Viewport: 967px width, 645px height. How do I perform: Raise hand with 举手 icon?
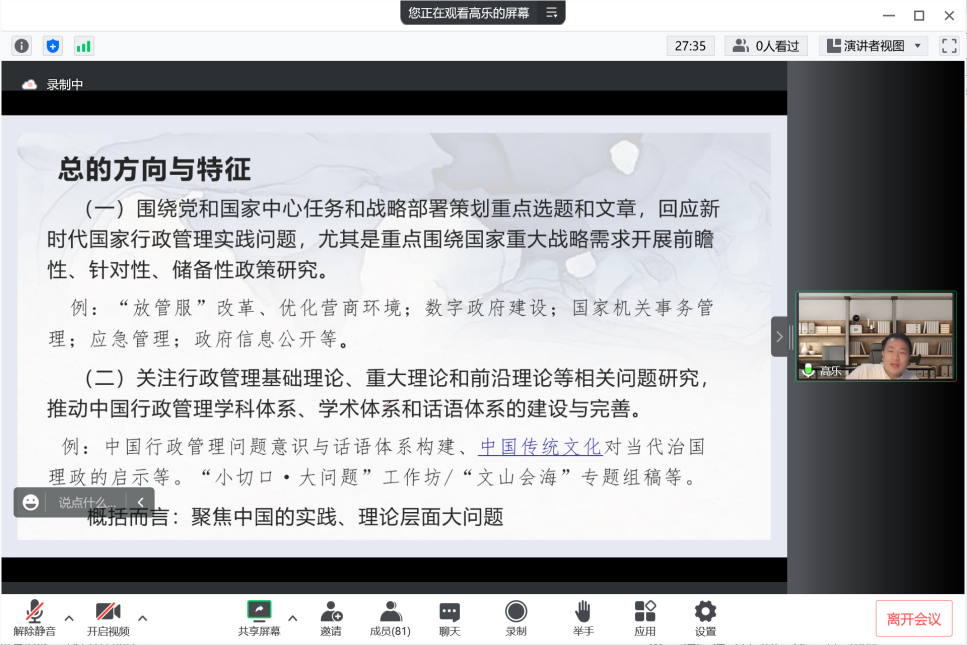tap(583, 618)
